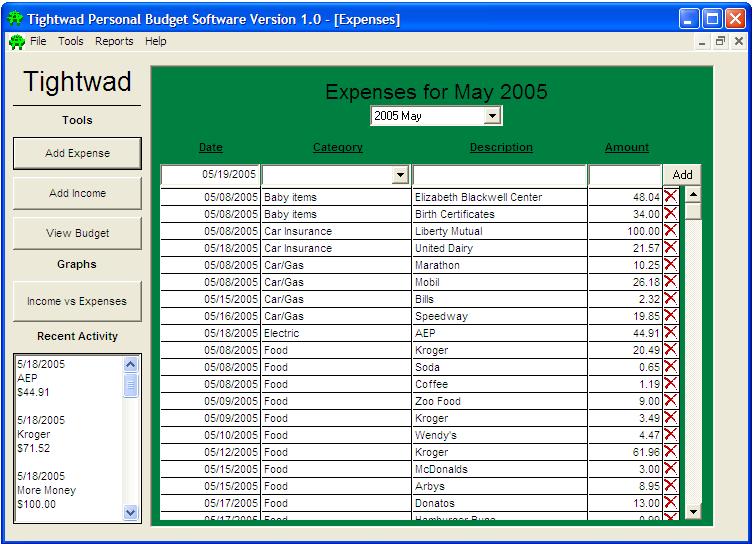Open the 2005 May month dropdown
This screenshot has height=544, width=753.
pyautogui.click(x=491, y=116)
